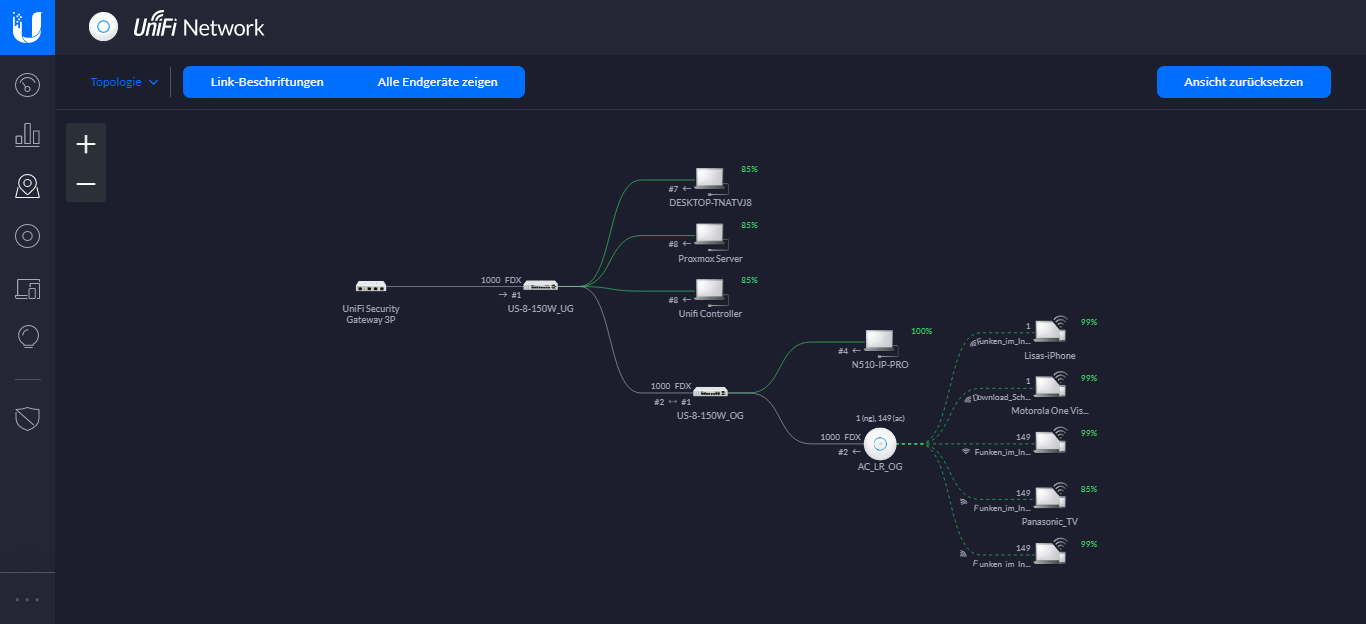Click the 85% value beside DESKTOP-TNATVJ8
This screenshot has height=624, width=1366.
(749, 170)
